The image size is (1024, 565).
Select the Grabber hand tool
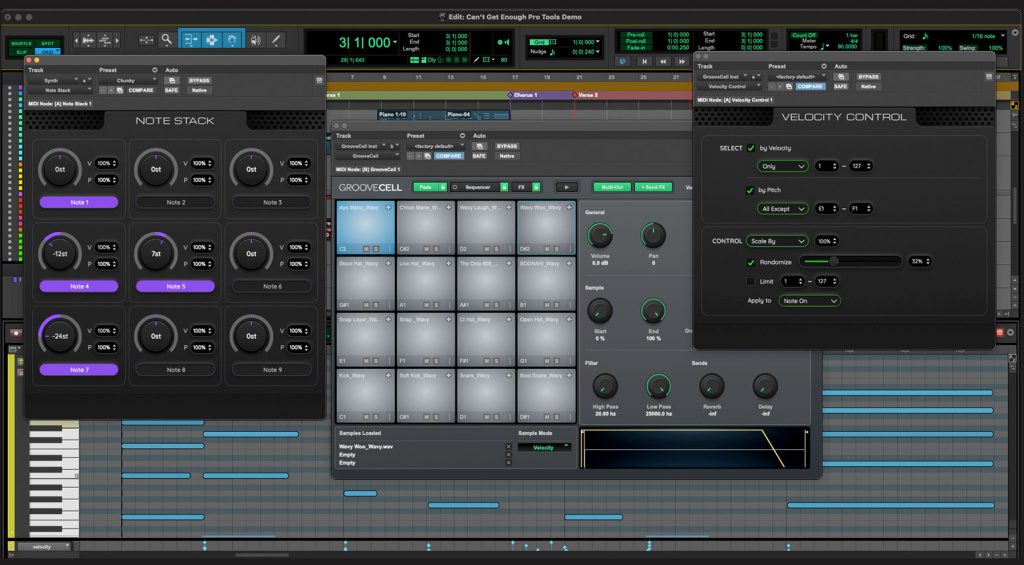point(232,40)
